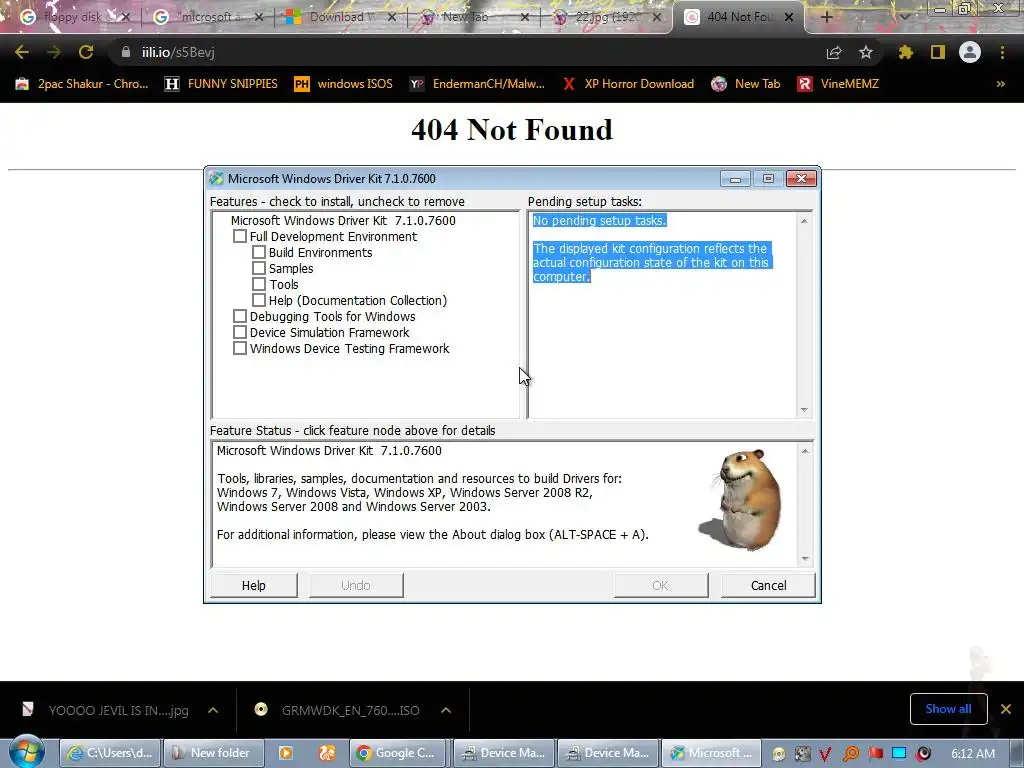Close the 404 Not Found tab
This screenshot has height=768, width=1024.
pyautogui.click(x=789, y=17)
